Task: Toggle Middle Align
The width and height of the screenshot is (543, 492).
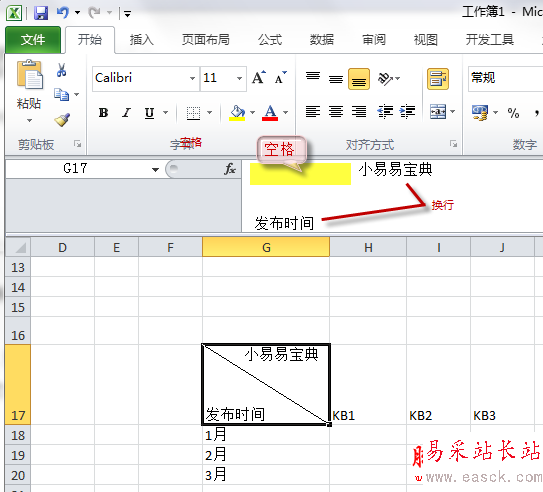Action: click(x=336, y=79)
